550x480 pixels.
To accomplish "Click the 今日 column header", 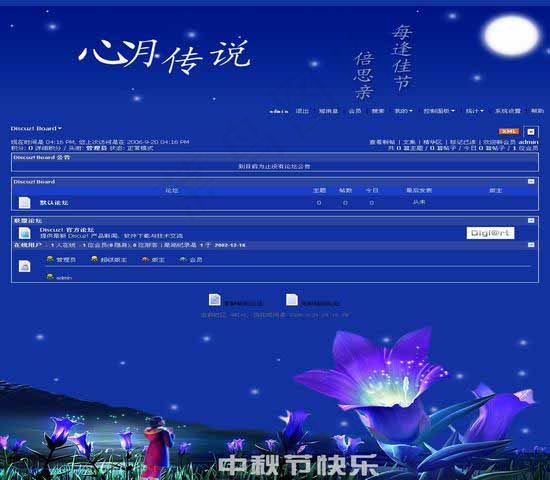I will tap(372, 191).
